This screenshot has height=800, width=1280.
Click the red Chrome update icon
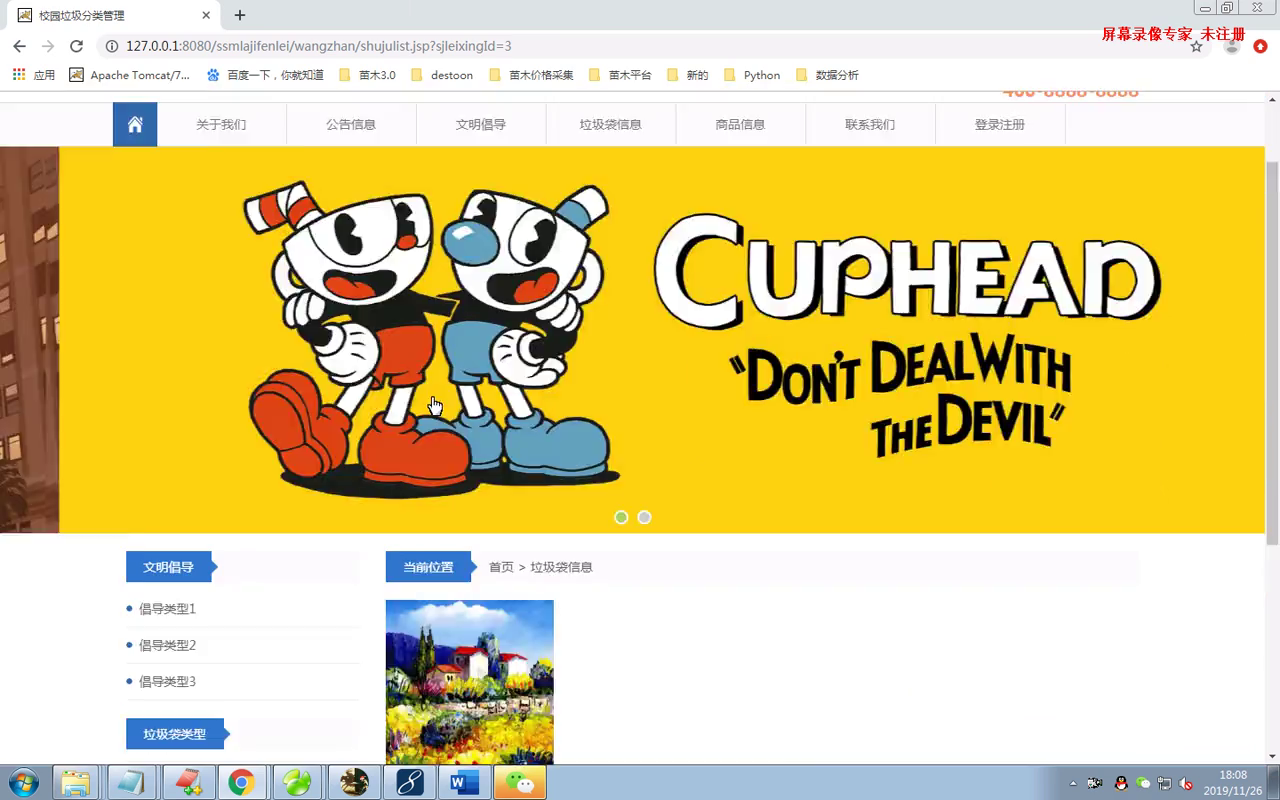(1260, 46)
